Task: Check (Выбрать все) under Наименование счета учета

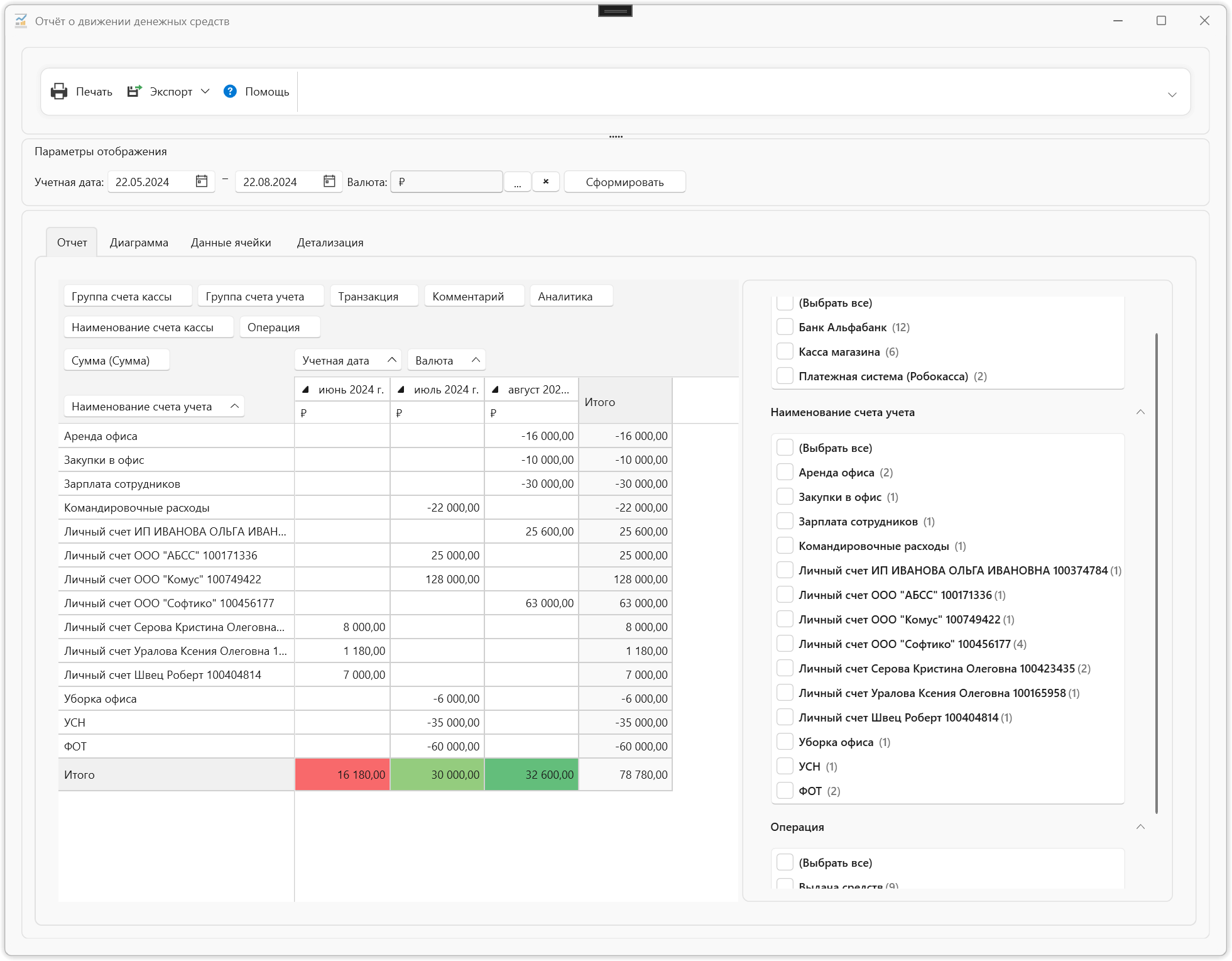Action: tap(785, 448)
